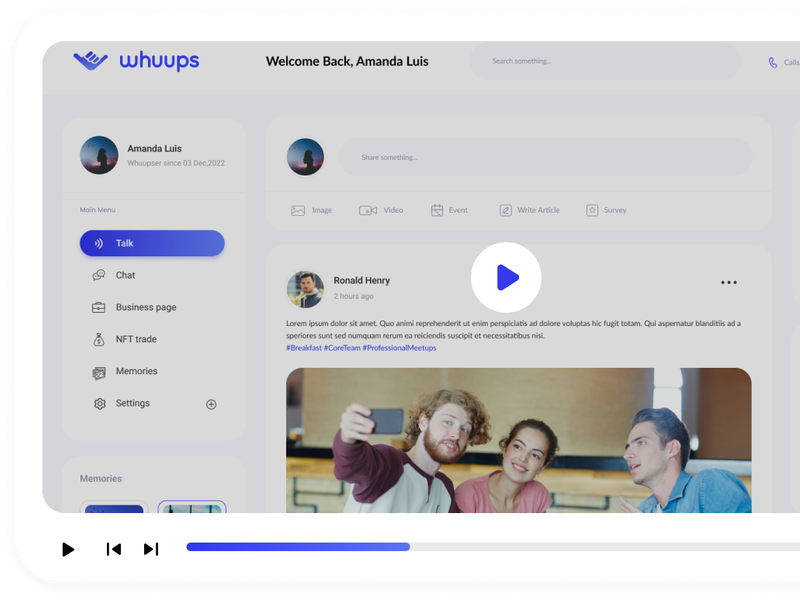800x600 pixels.
Task: Click the whuups logo icon
Action: click(90, 61)
